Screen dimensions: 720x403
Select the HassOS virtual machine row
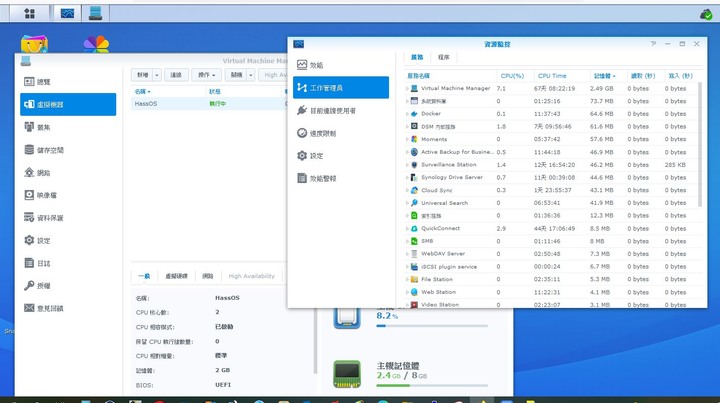[209, 104]
